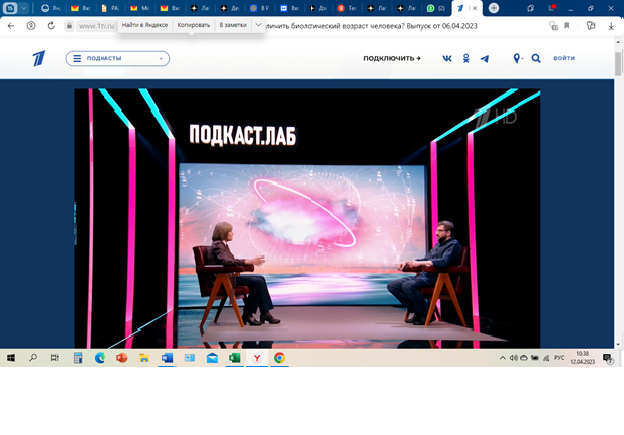Reload the current page
The width and height of the screenshot is (624, 435).
pyautogui.click(x=51, y=26)
